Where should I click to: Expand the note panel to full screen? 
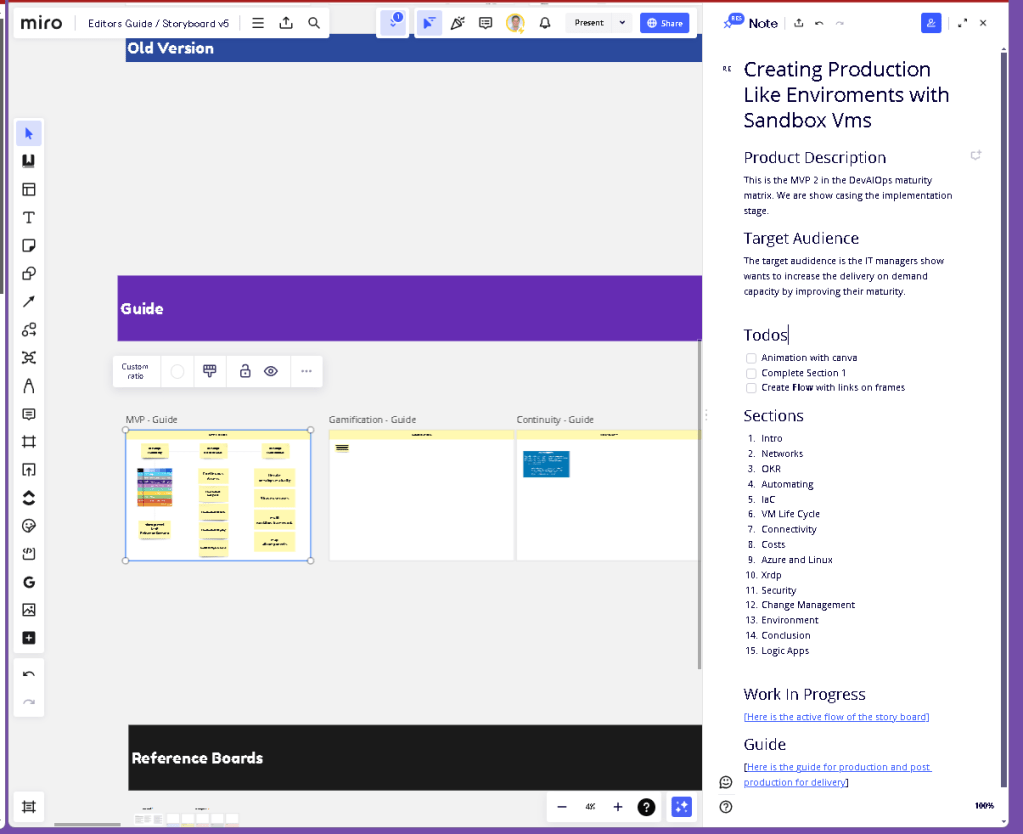point(962,23)
